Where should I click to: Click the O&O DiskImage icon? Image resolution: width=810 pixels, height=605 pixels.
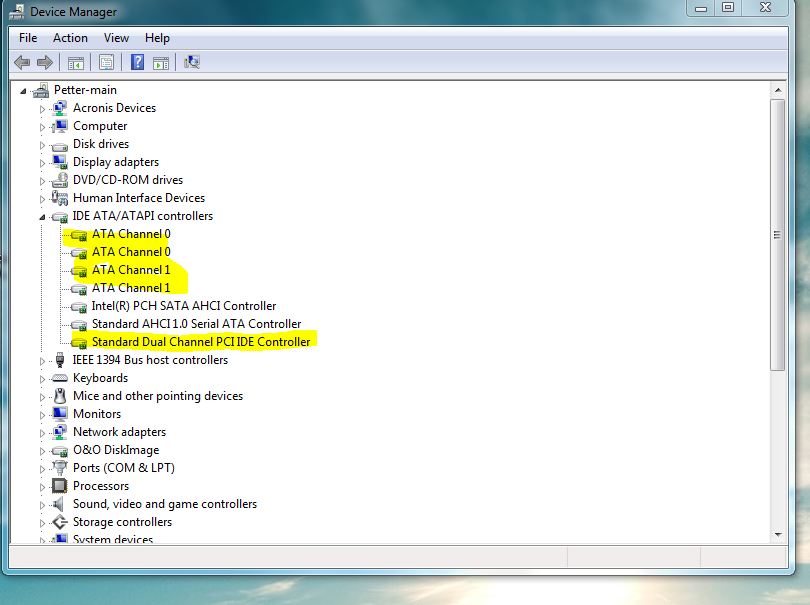pos(60,451)
